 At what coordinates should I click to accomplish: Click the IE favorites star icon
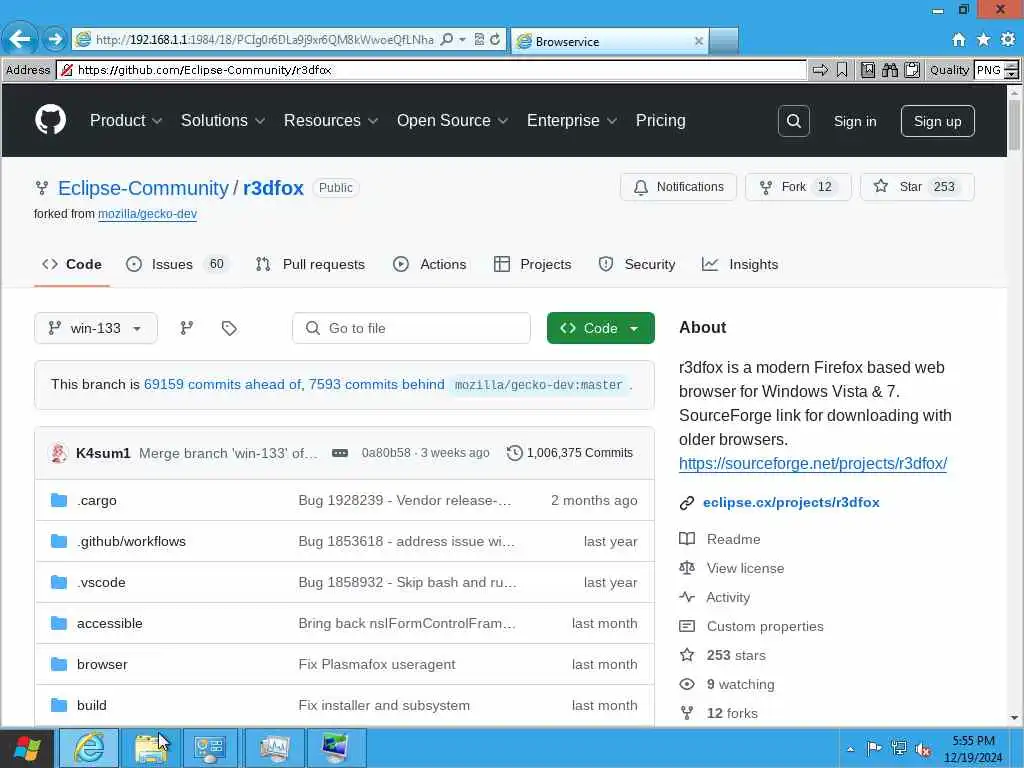point(983,40)
